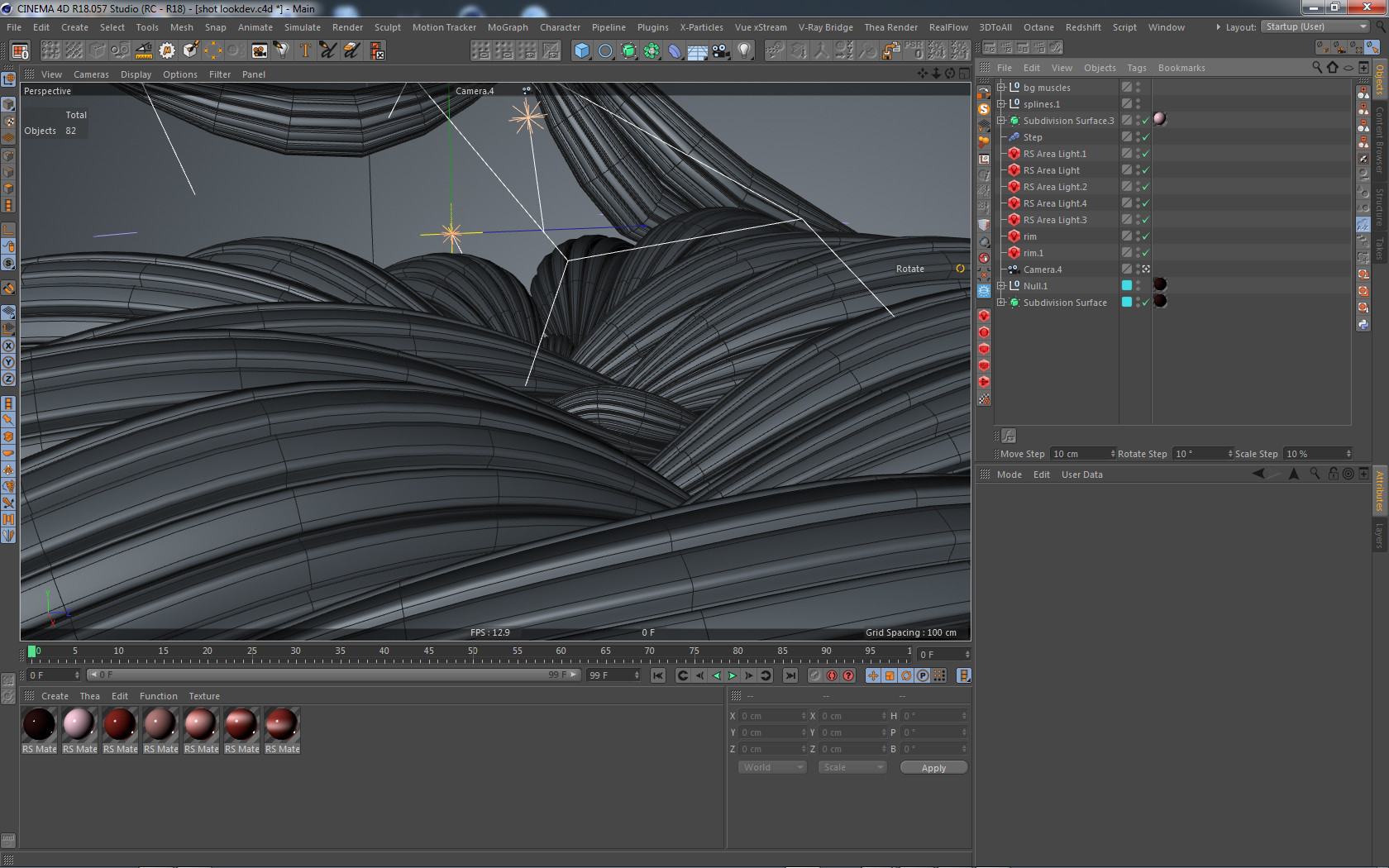The width and height of the screenshot is (1389, 868).
Task: Click the orange gear M icon in toolbar
Action: coord(167,50)
